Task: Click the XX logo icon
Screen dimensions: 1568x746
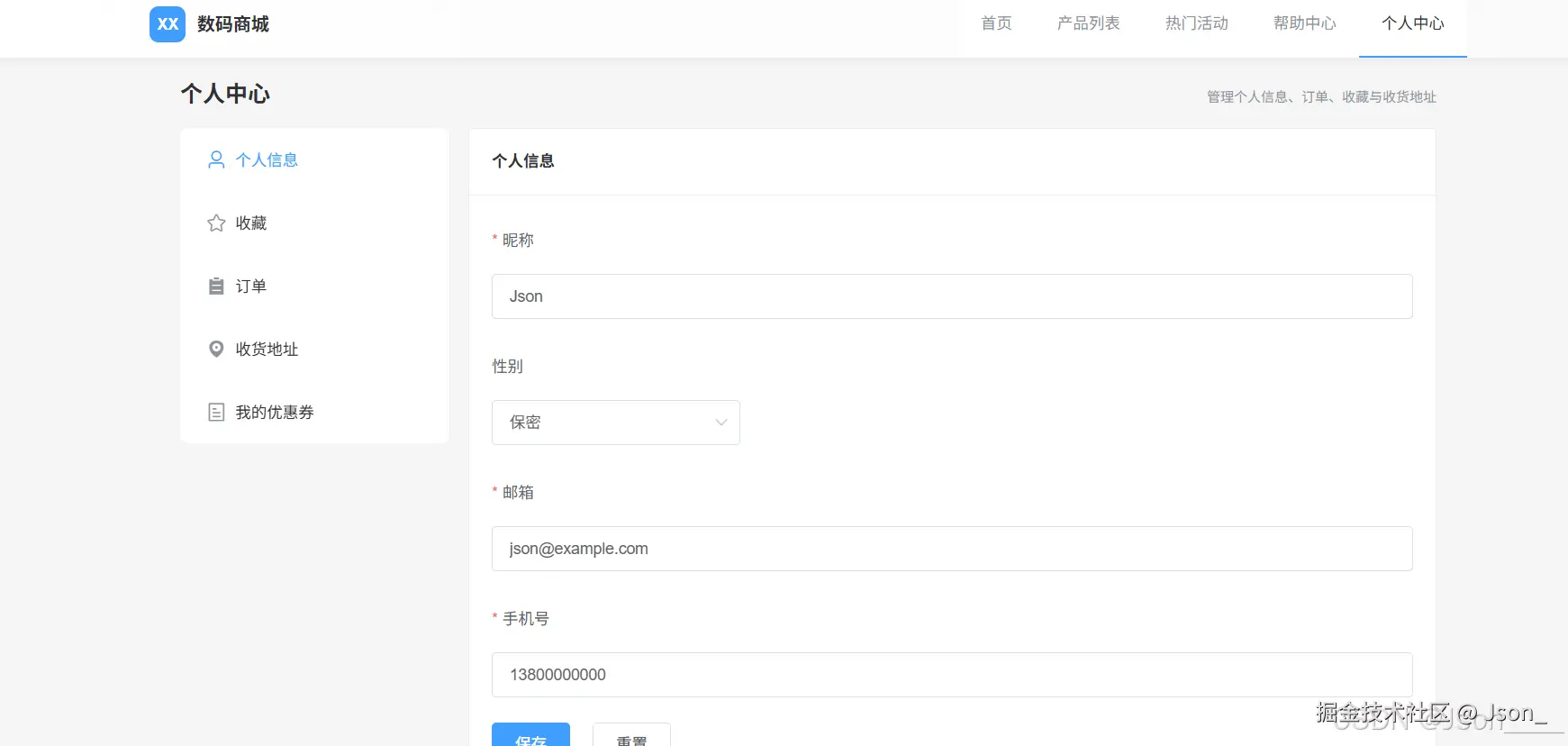Action: [168, 24]
